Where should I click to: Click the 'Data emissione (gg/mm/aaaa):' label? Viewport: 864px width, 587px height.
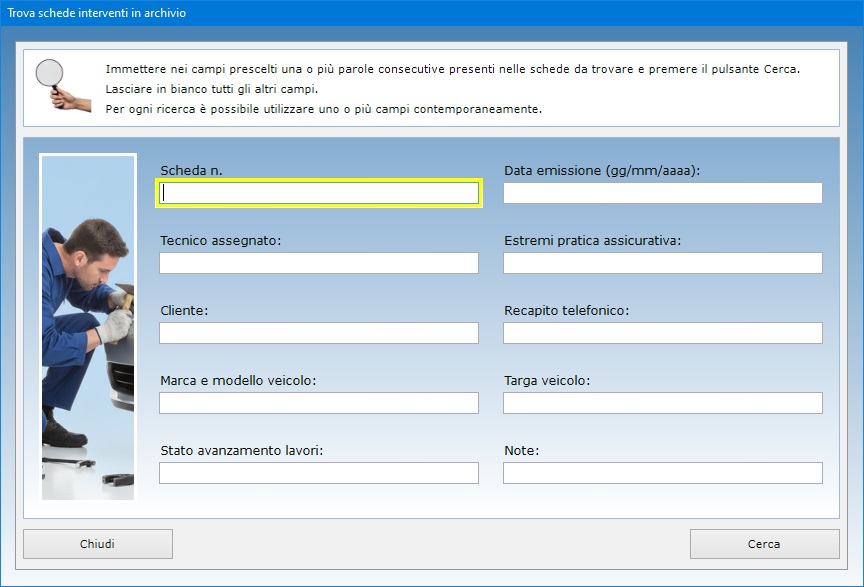[x=602, y=171]
